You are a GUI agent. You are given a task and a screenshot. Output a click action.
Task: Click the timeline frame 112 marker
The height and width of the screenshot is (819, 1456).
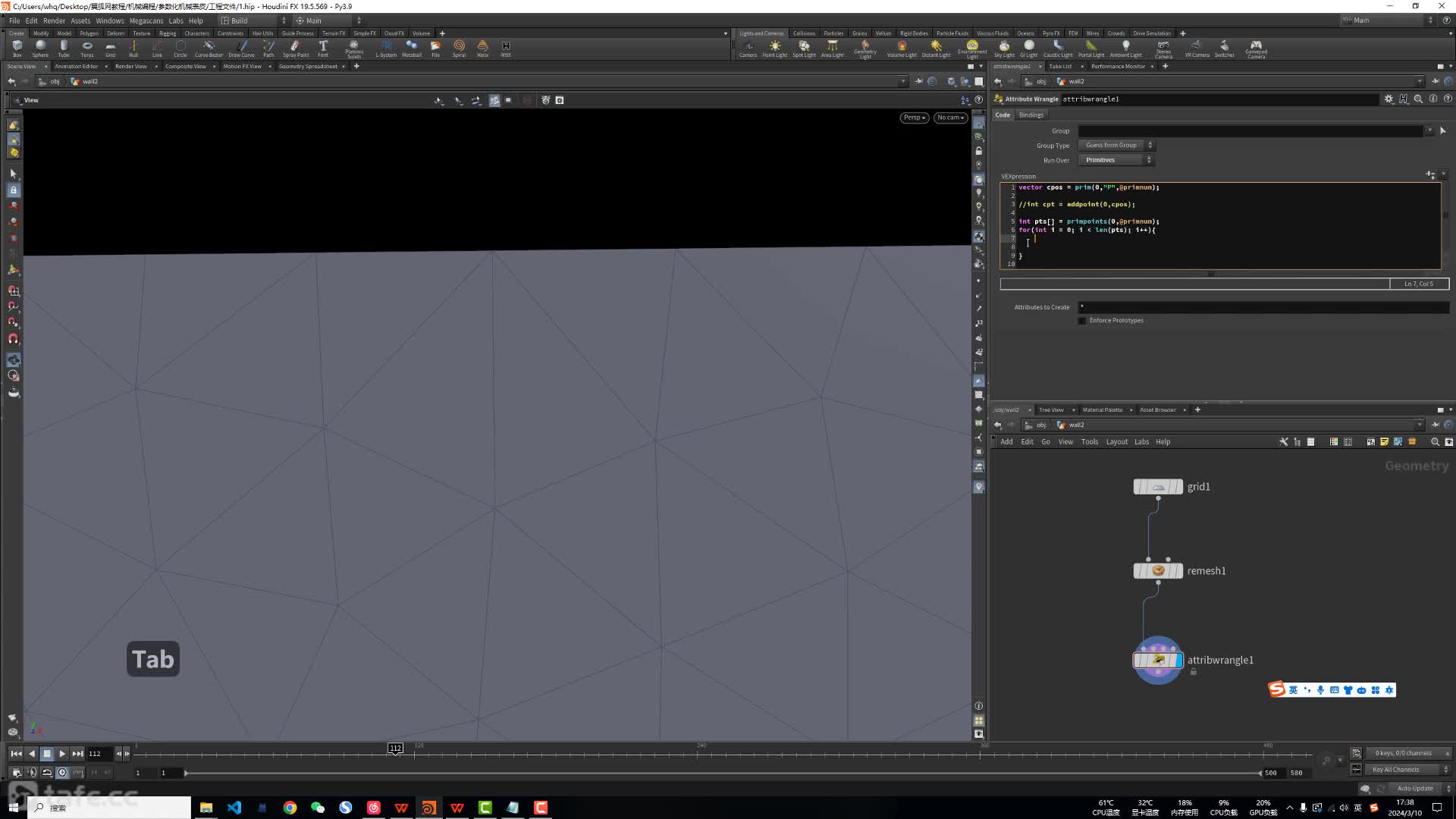(395, 748)
